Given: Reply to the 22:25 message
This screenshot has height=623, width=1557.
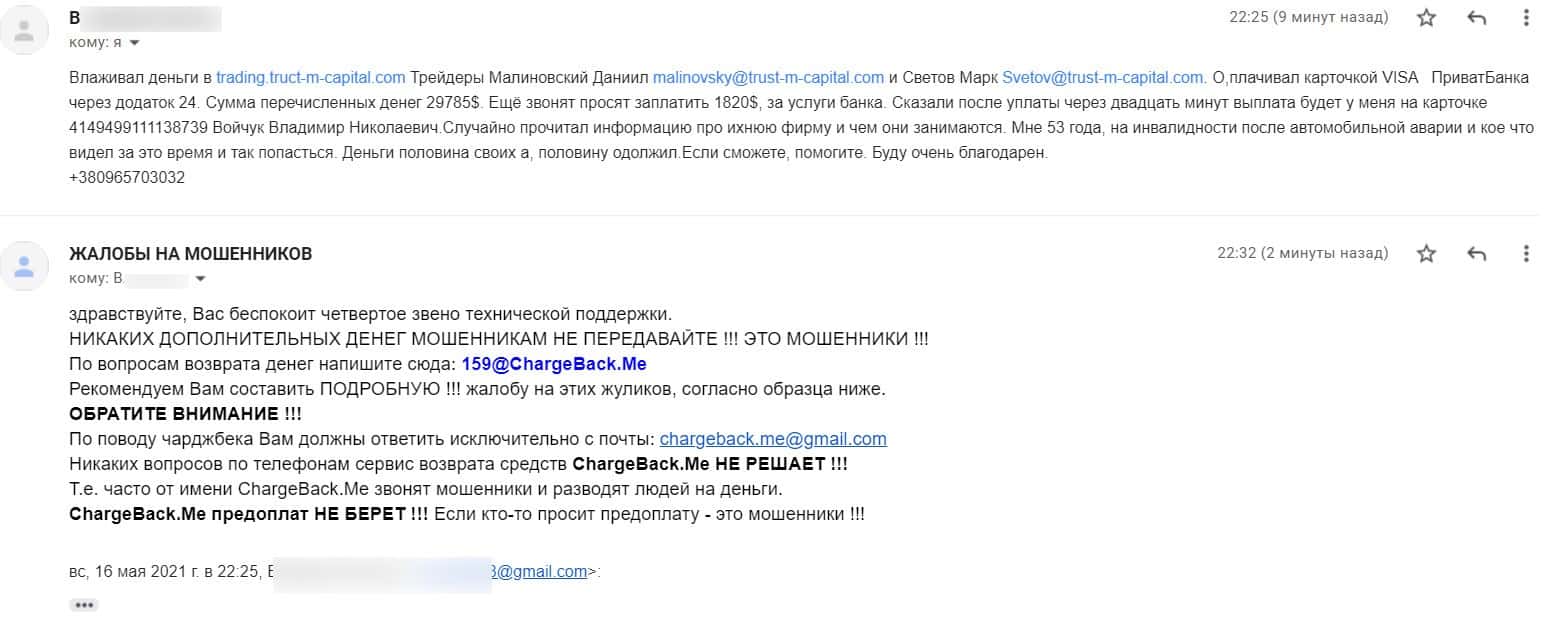Looking at the screenshot, I should (x=1476, y=18).
